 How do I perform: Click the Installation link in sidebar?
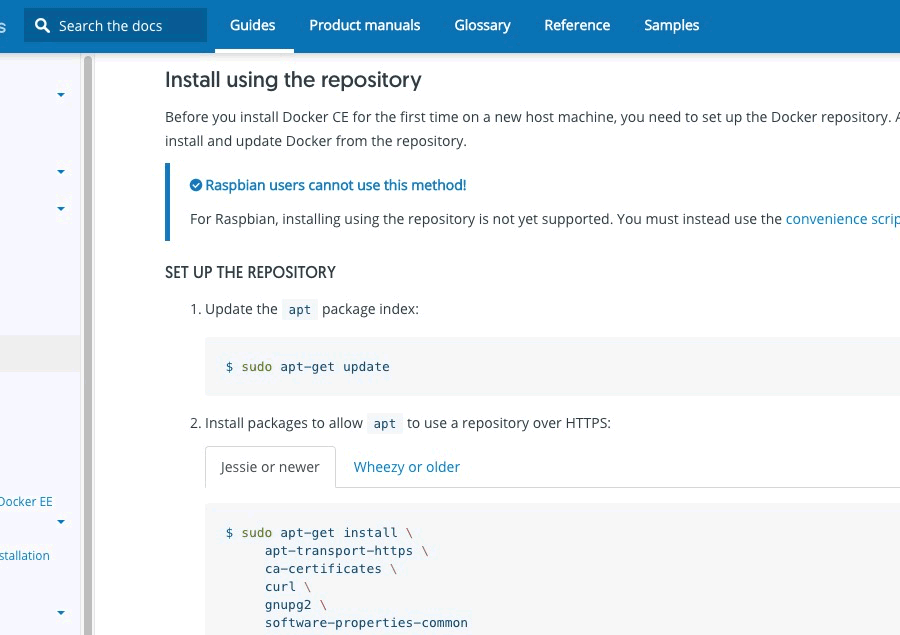coord(25,556)
